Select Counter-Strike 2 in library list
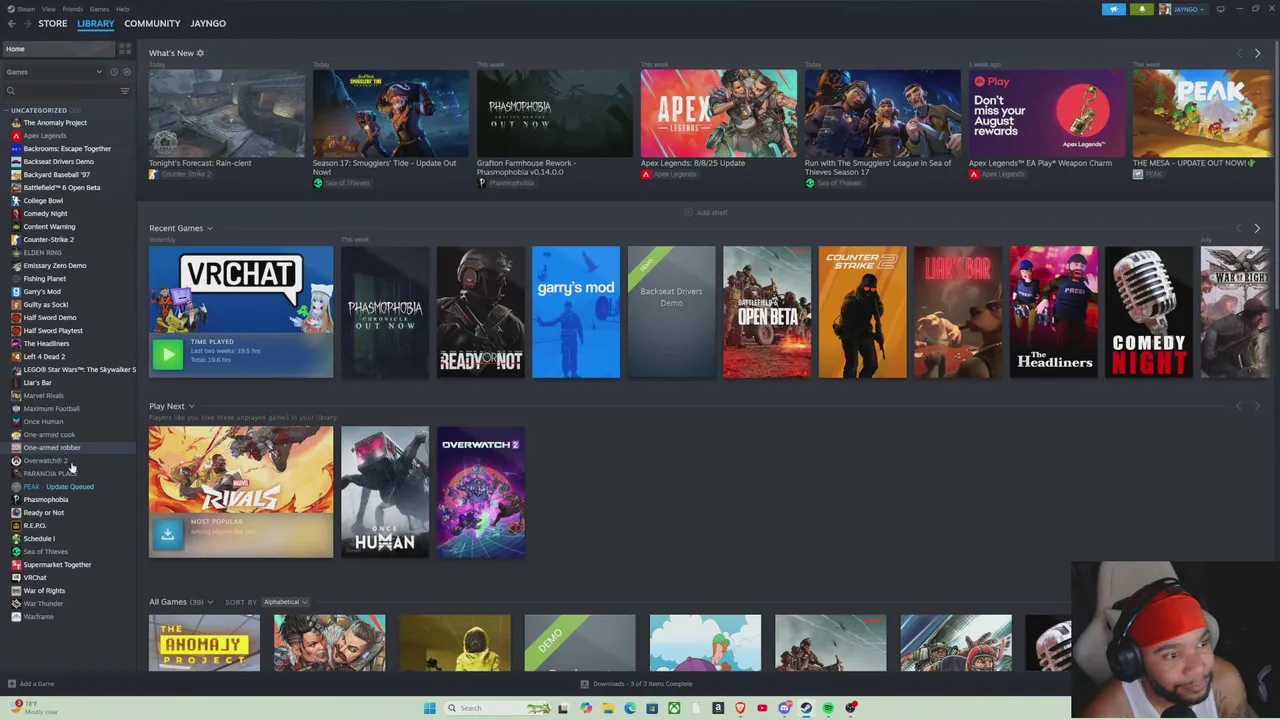1280x720 pixels. point(48,240)
